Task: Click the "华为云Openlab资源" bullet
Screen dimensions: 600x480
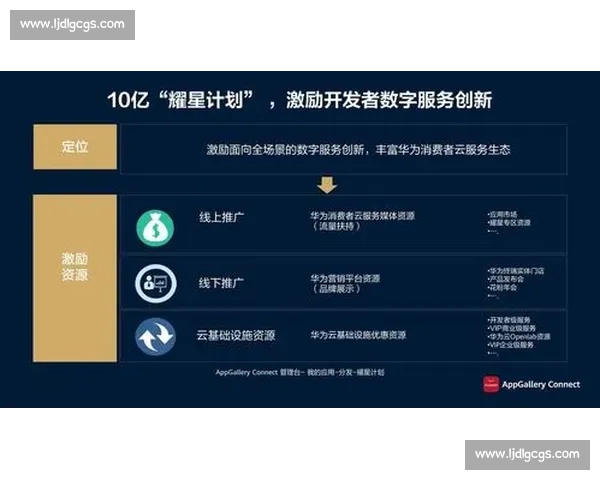Action: click(519, 336)
